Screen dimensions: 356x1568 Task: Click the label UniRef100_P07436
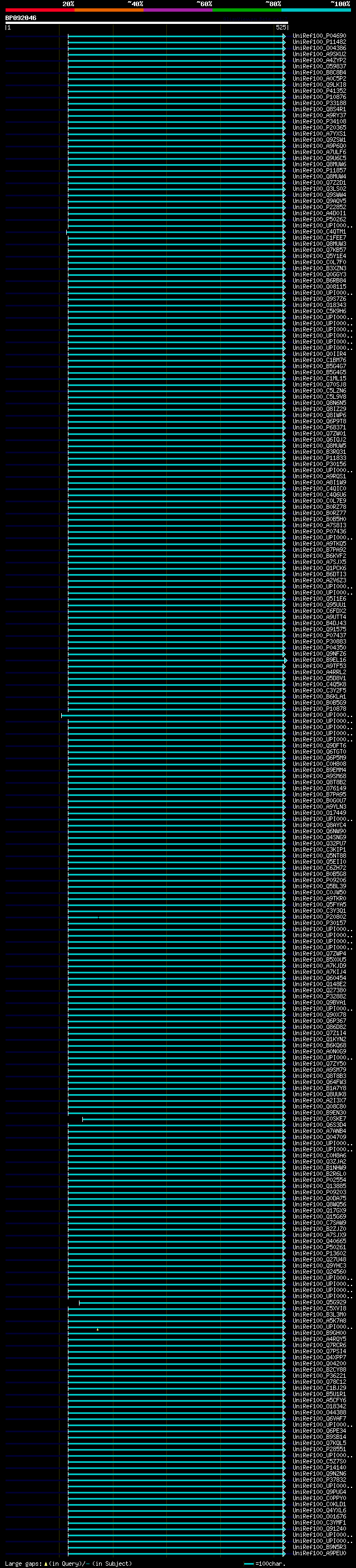(x=319, y=531)
